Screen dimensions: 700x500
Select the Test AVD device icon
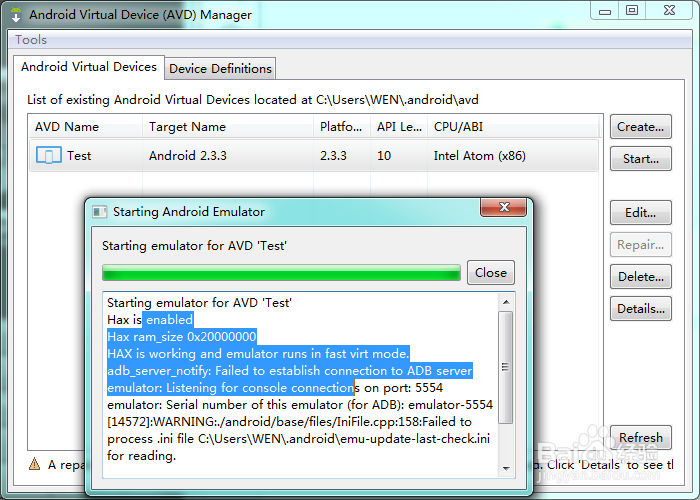49,156
